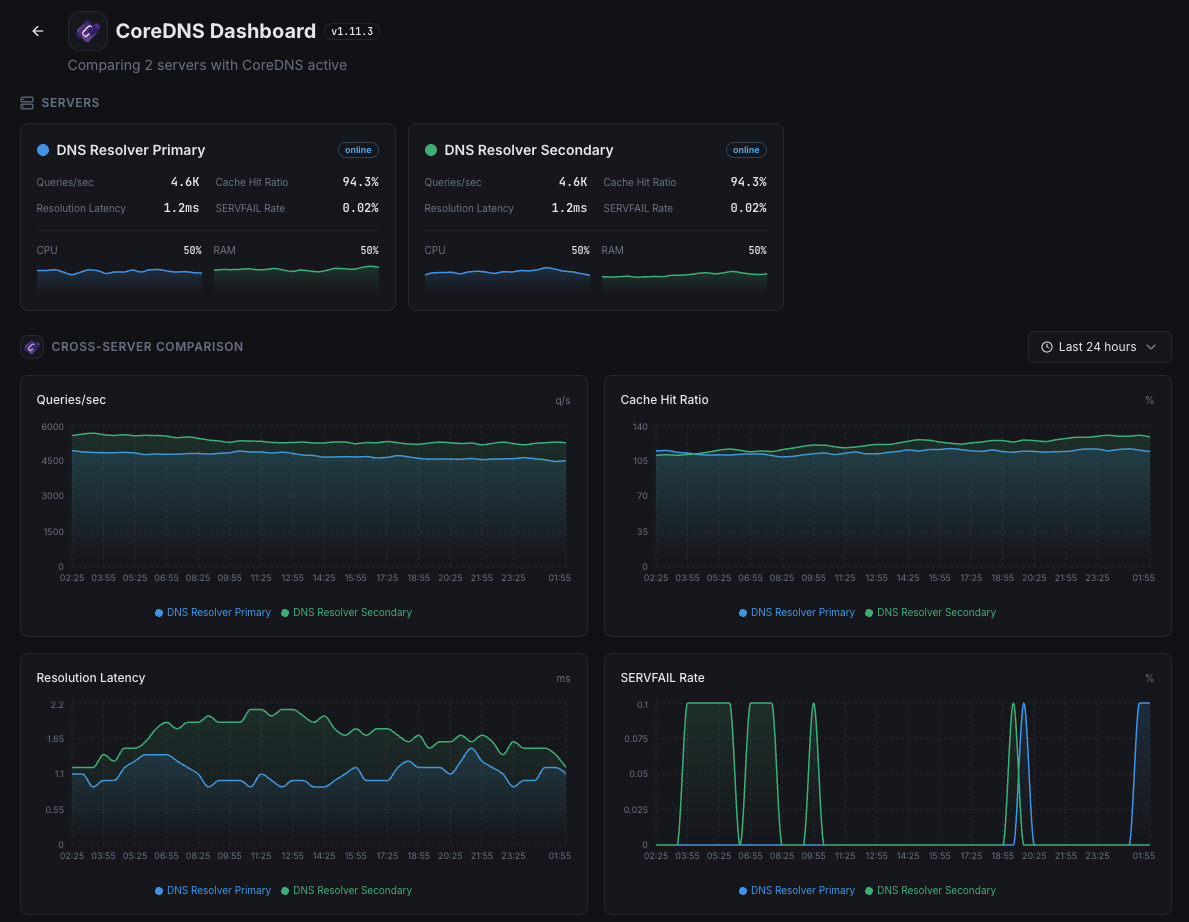Toggle DNS Resolver Primary in Queries/sec legend

click(x=213, y=612)
